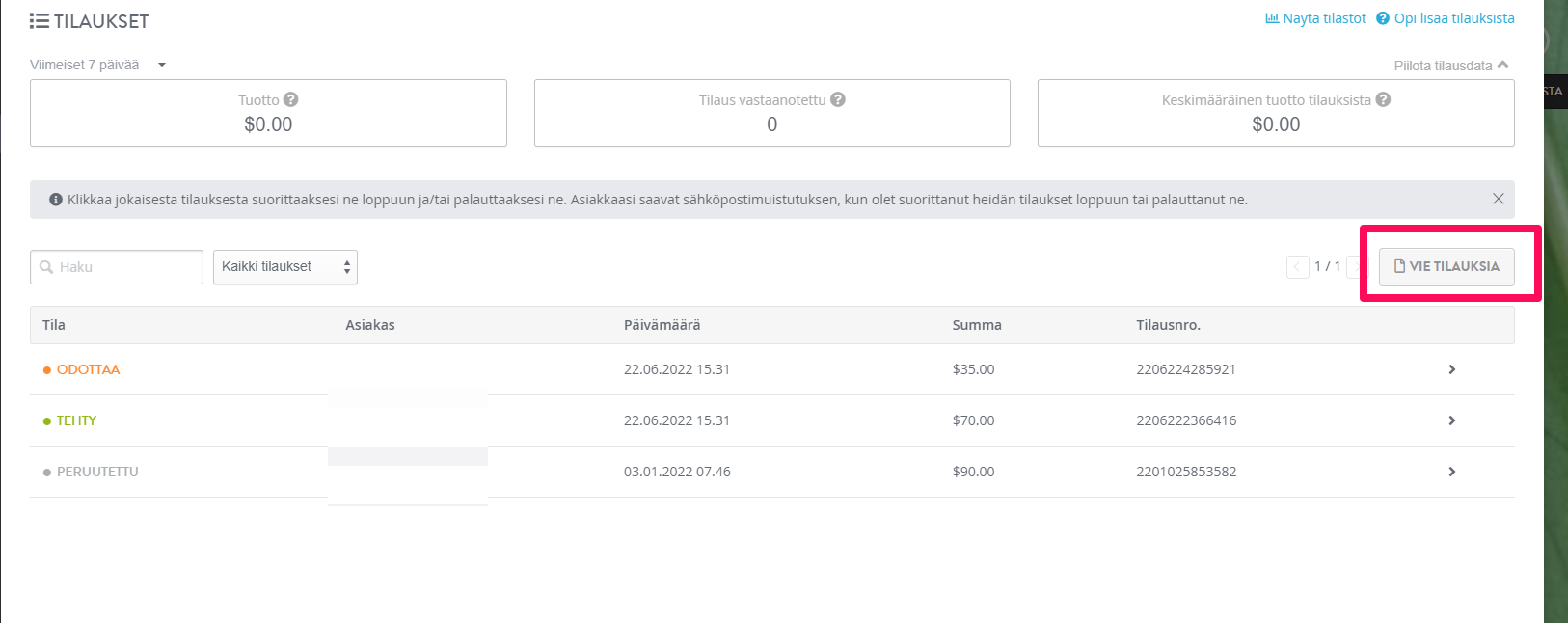Click the 1 / 1 page indicator
The image size is (1568, 623).
pos(1328,266)
